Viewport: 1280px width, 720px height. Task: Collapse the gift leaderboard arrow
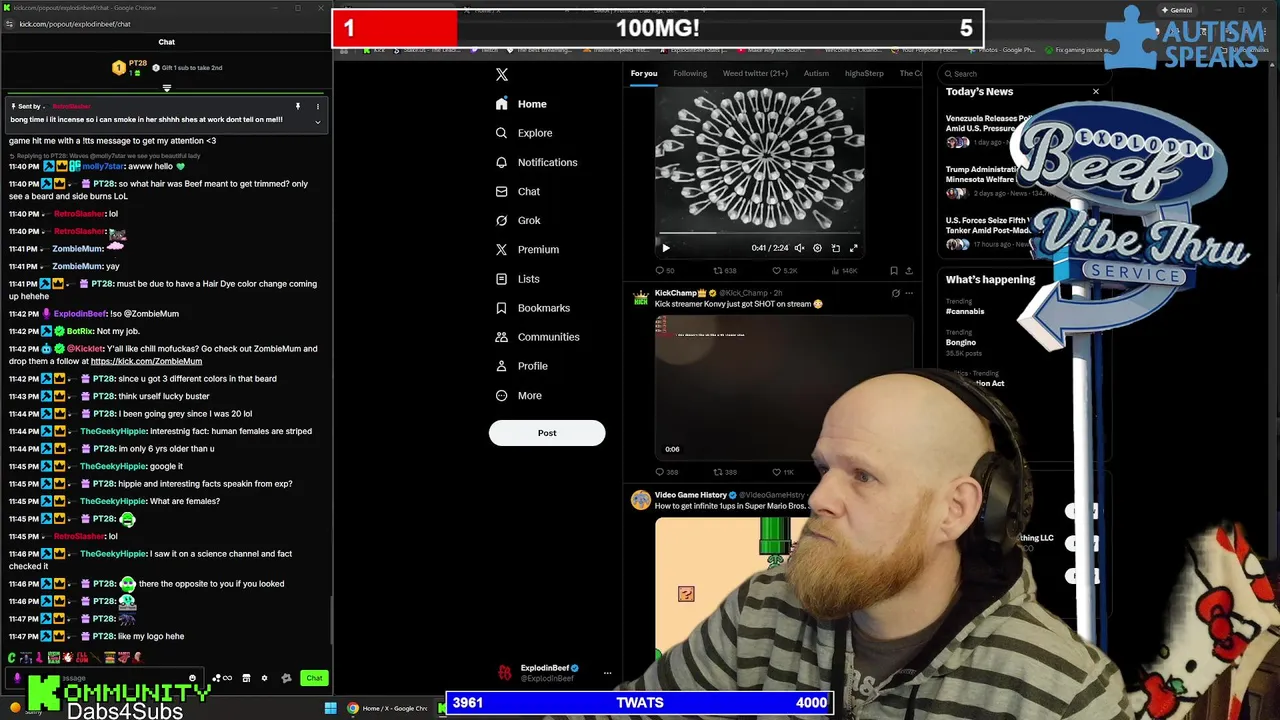(167, 88)
